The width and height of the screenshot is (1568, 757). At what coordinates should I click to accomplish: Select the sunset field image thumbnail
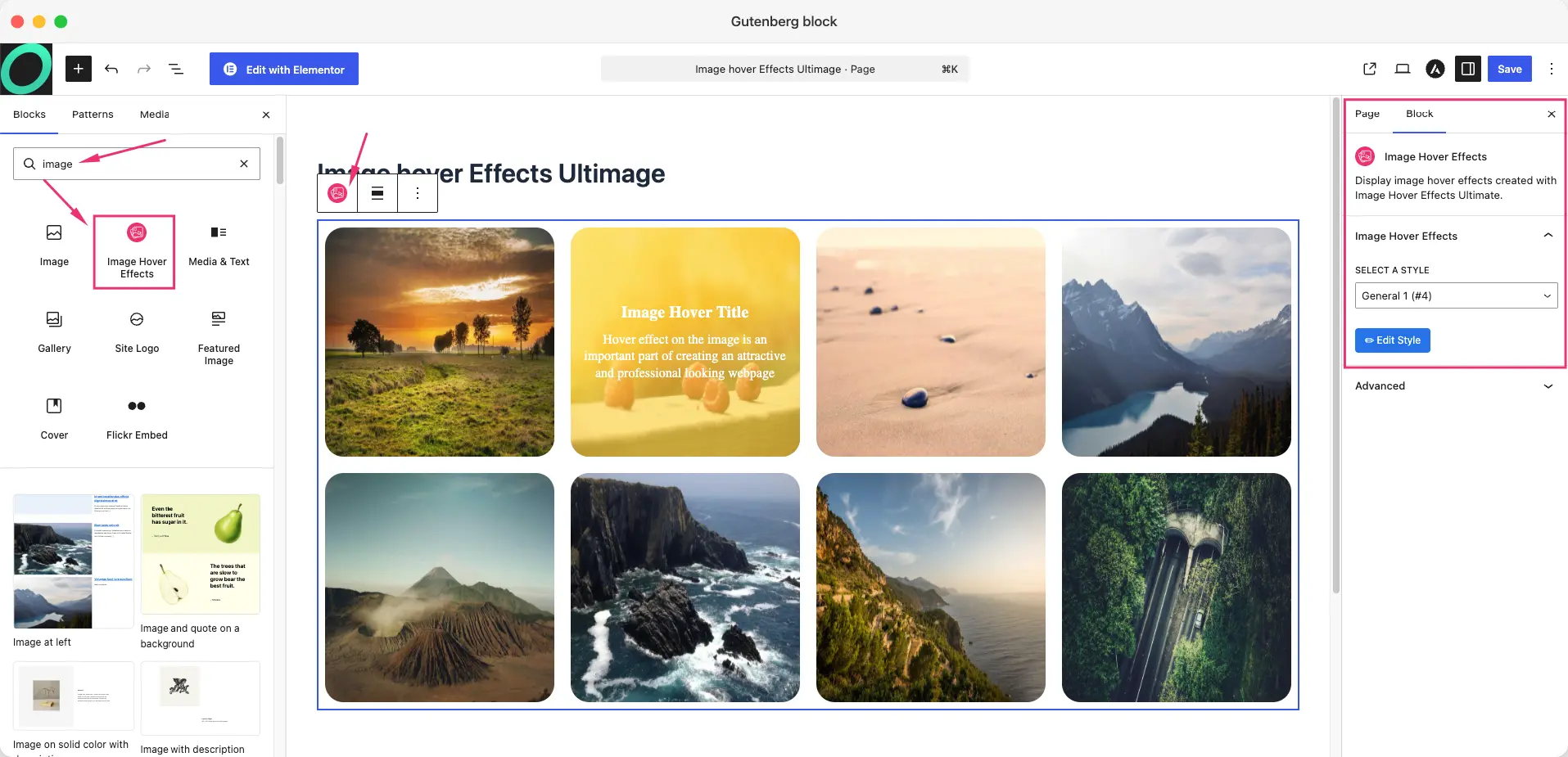(x=440, y=342)
